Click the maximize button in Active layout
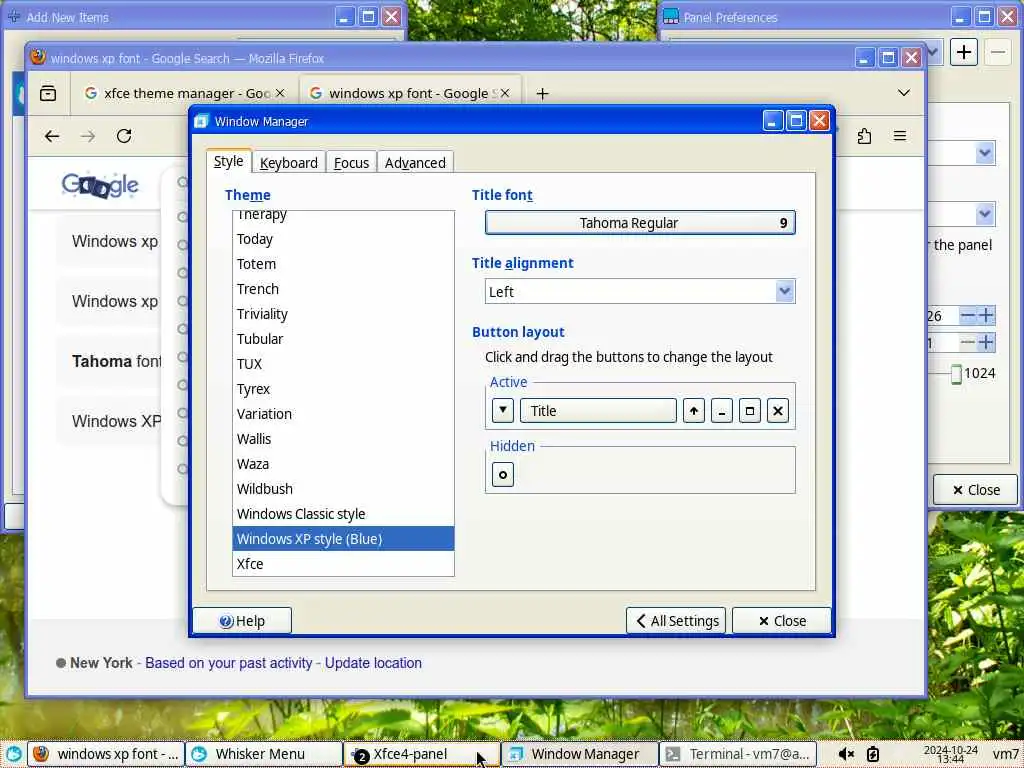The height and width of the screenshot is (768, 1024). tap(750, 411)
